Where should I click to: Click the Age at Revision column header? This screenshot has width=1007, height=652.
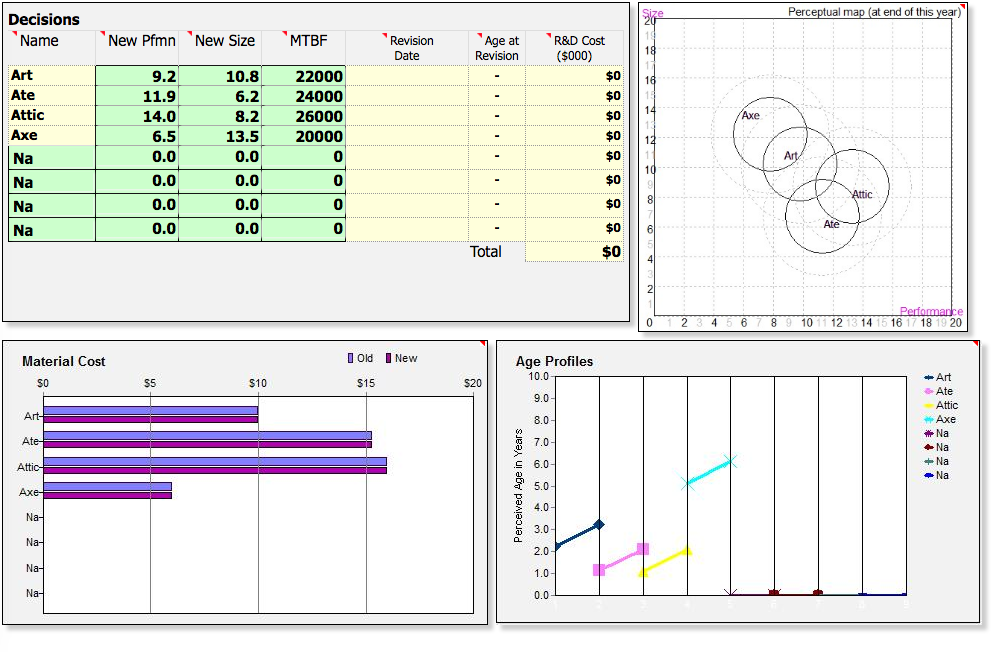(496, 48)
